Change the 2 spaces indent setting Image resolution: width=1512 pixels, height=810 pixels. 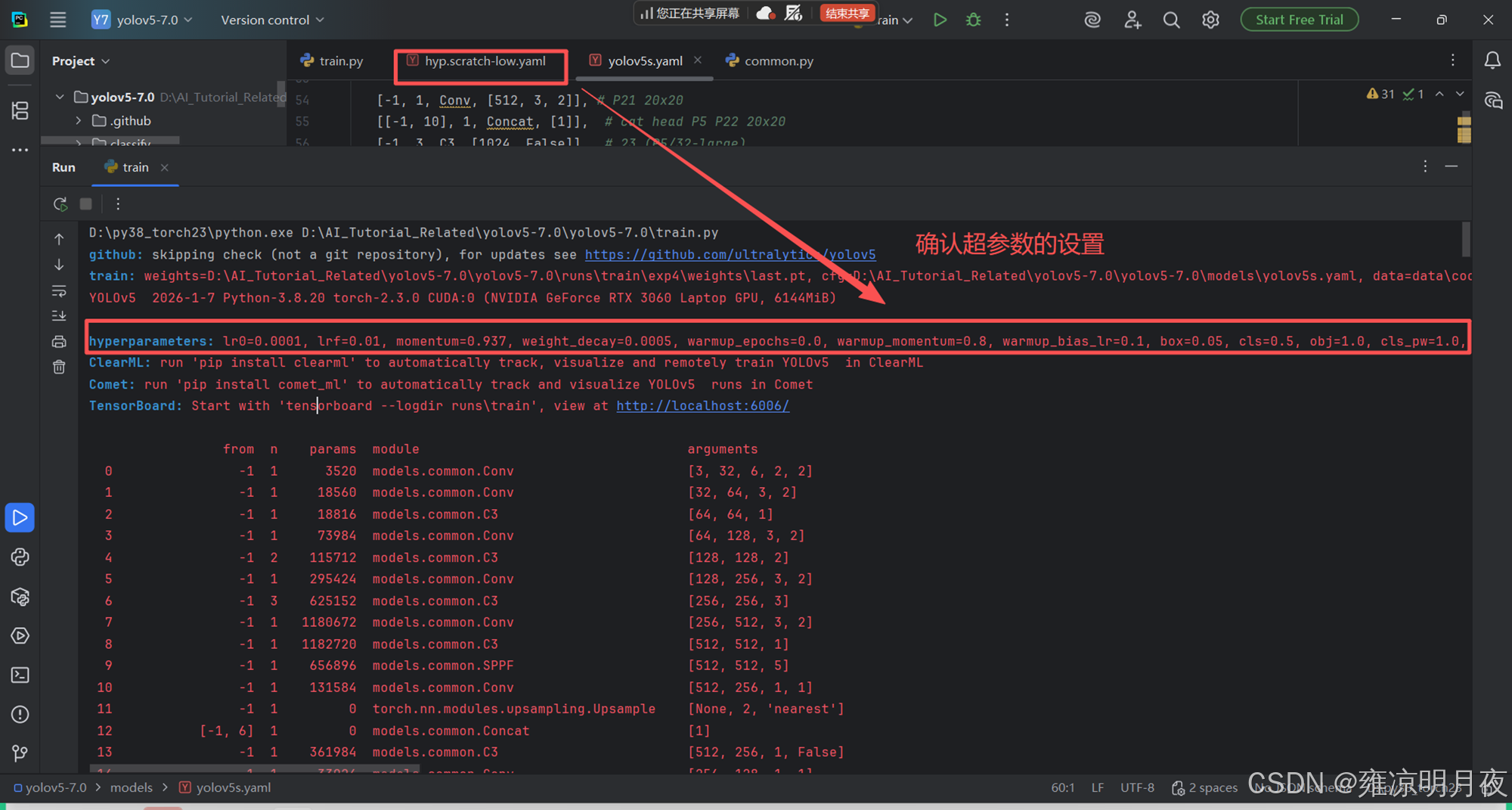pyautogui.click(x=1204, y=787)
